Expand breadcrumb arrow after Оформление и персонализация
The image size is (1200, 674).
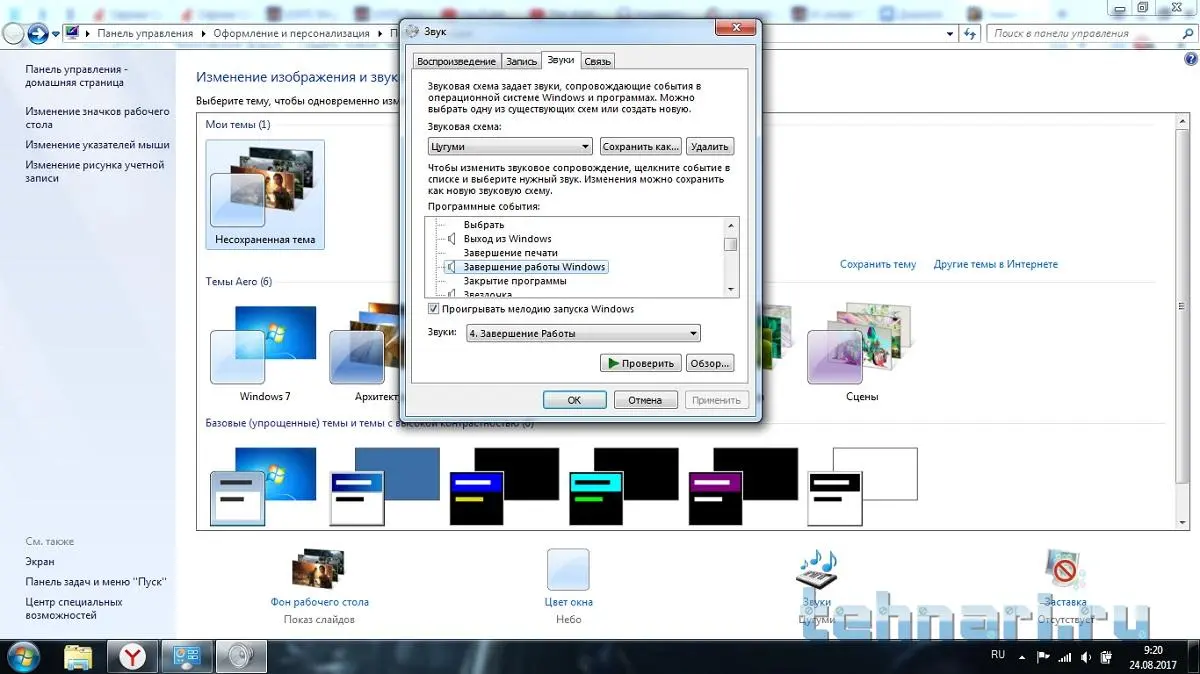381,33
